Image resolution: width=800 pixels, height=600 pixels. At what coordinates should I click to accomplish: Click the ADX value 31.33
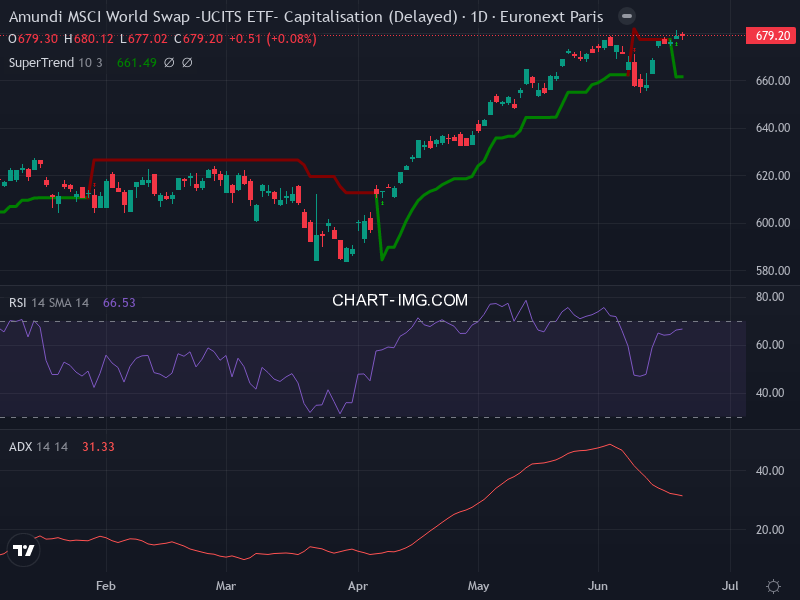(98, 447)
